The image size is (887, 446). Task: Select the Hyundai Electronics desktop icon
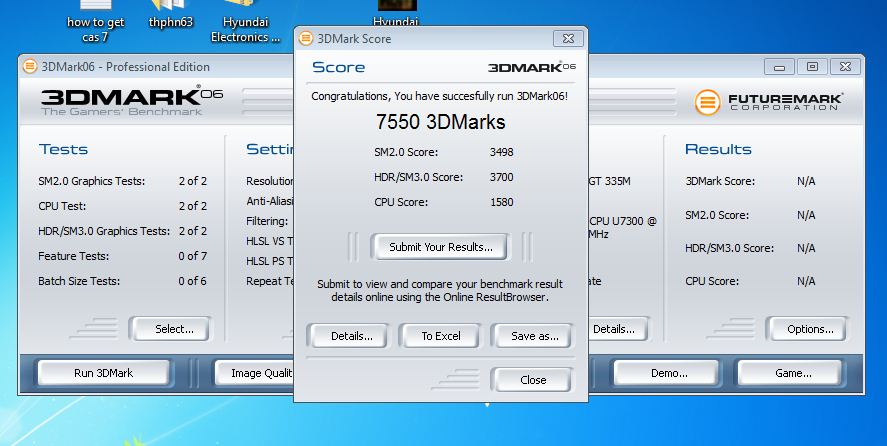click(x=246, y=22)
